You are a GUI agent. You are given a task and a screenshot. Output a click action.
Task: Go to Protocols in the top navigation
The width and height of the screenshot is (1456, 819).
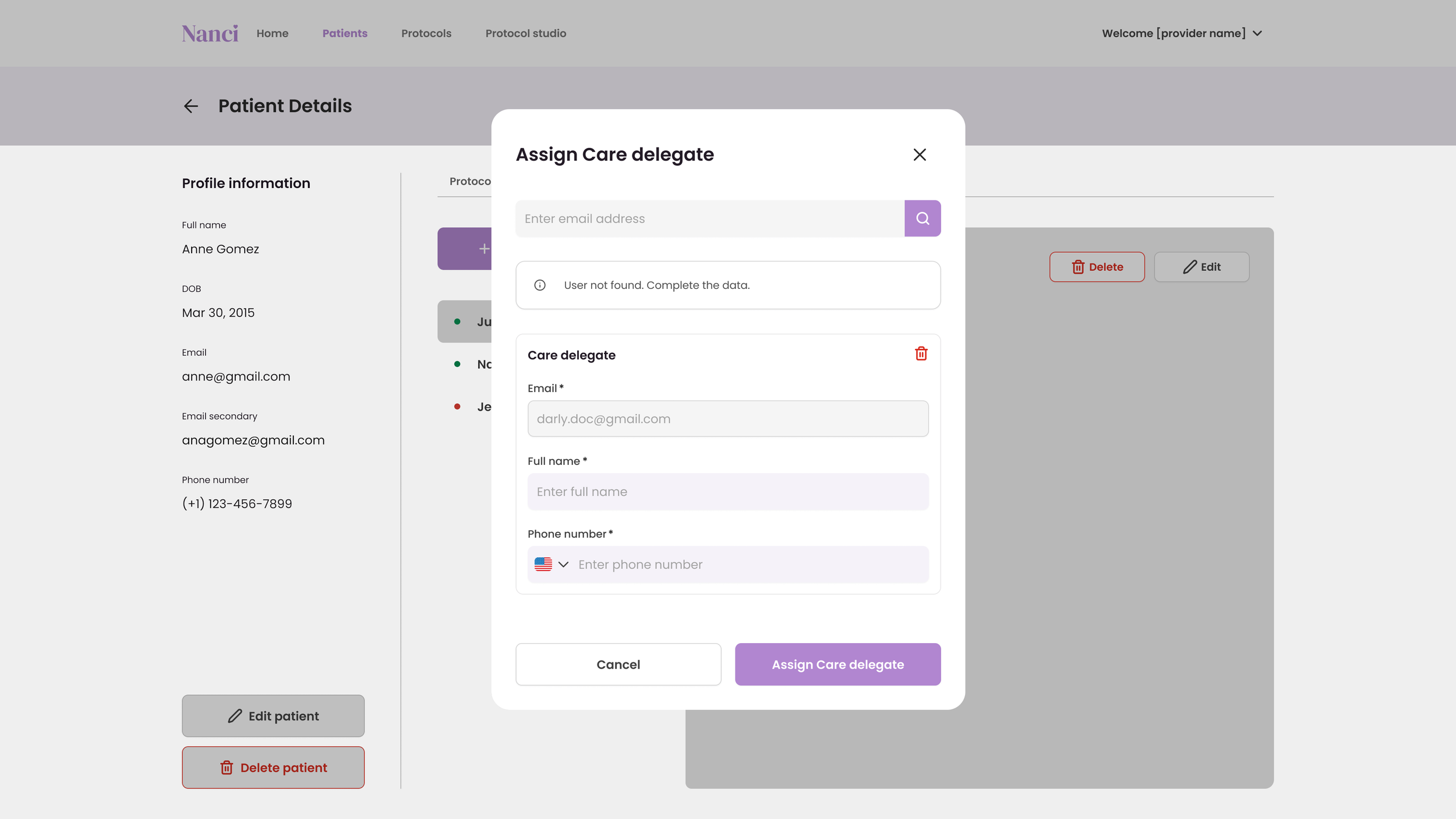pyautogui.click(x=426, y=33)
